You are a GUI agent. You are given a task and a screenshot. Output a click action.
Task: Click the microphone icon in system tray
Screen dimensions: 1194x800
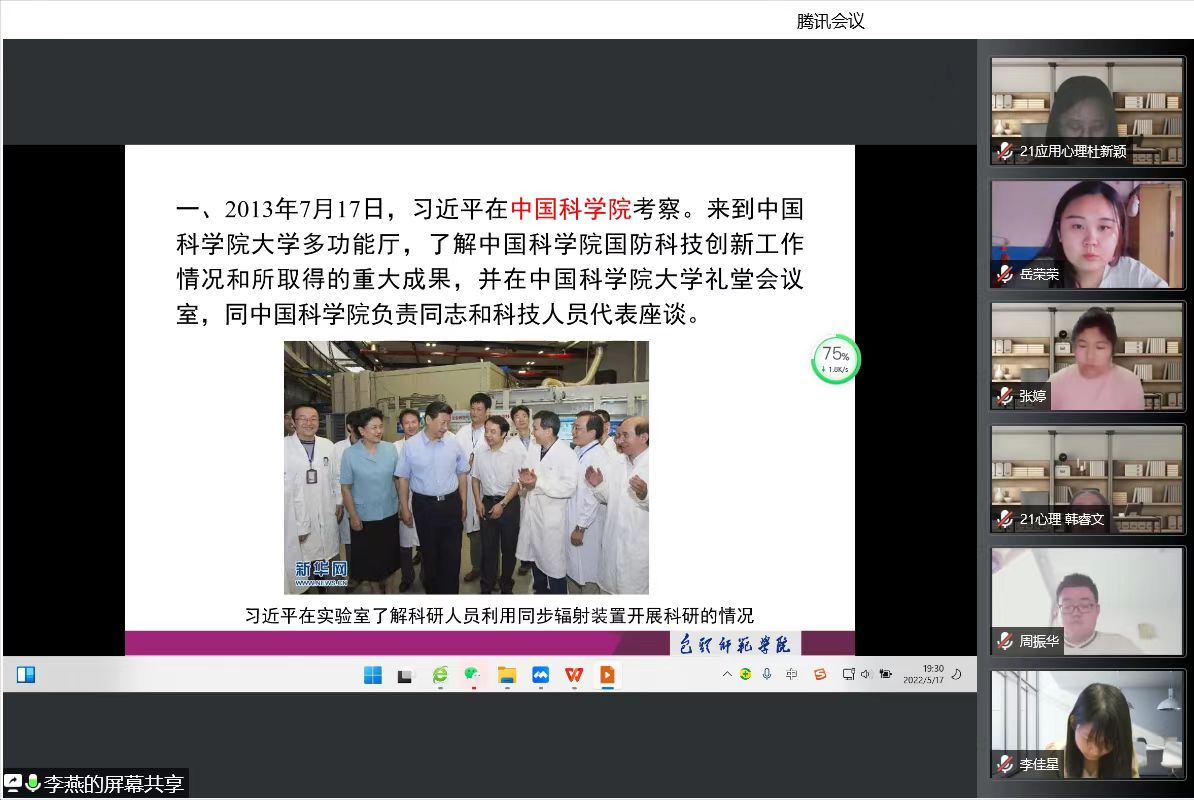[767, 674]
